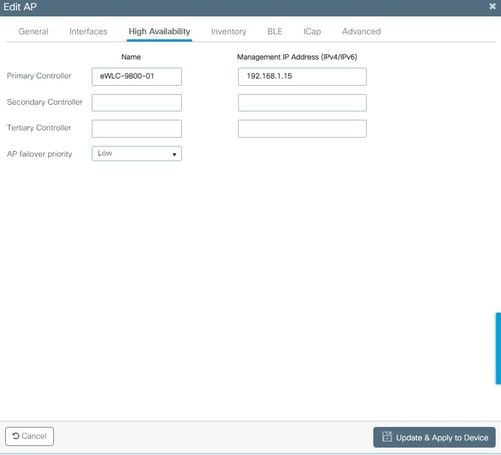This screenshot has height=455, width=501.
Task: Select the Secondary Controller name field
Action: (x=137, y=103)
